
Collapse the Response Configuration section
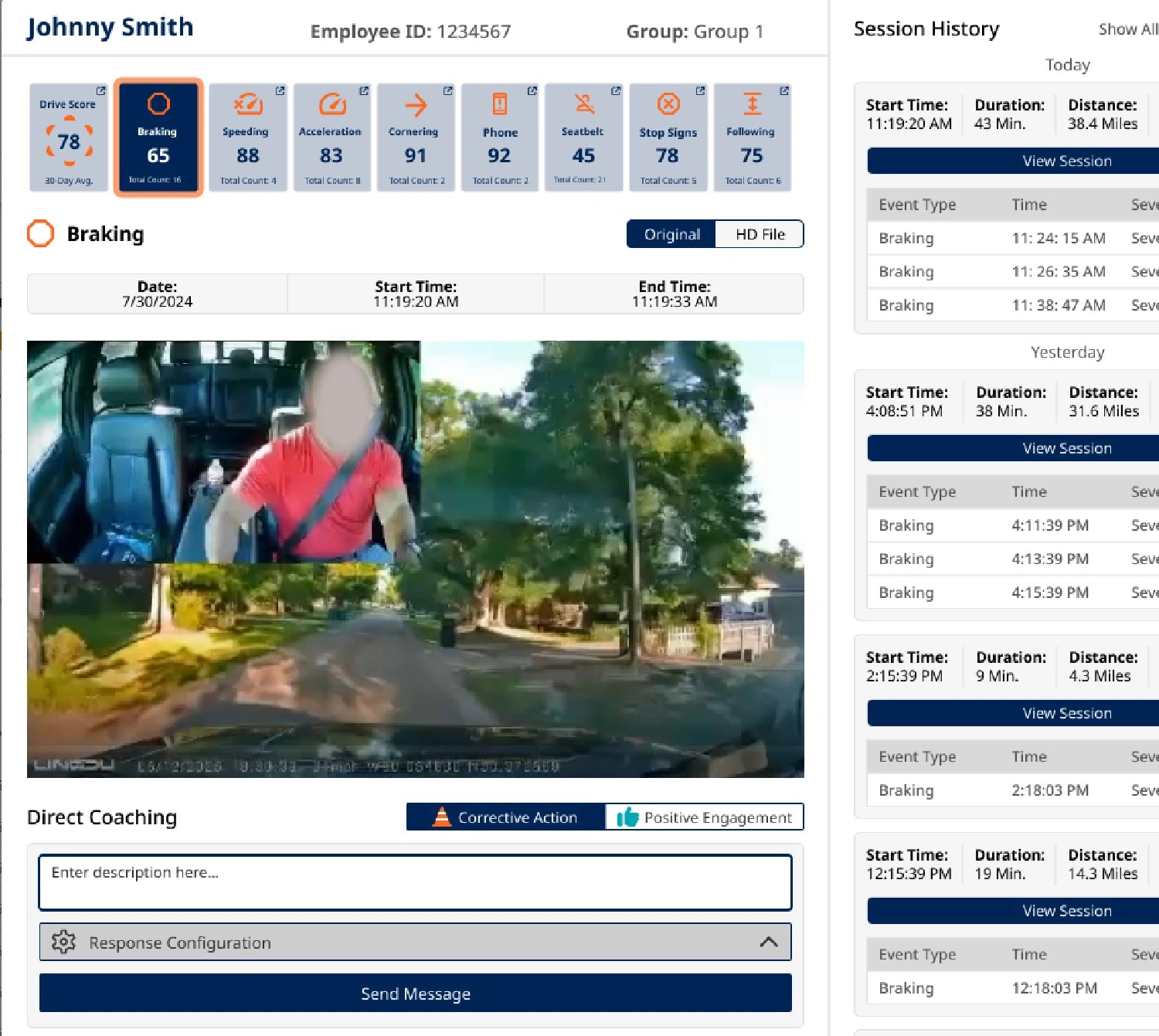tap(768, 942)
